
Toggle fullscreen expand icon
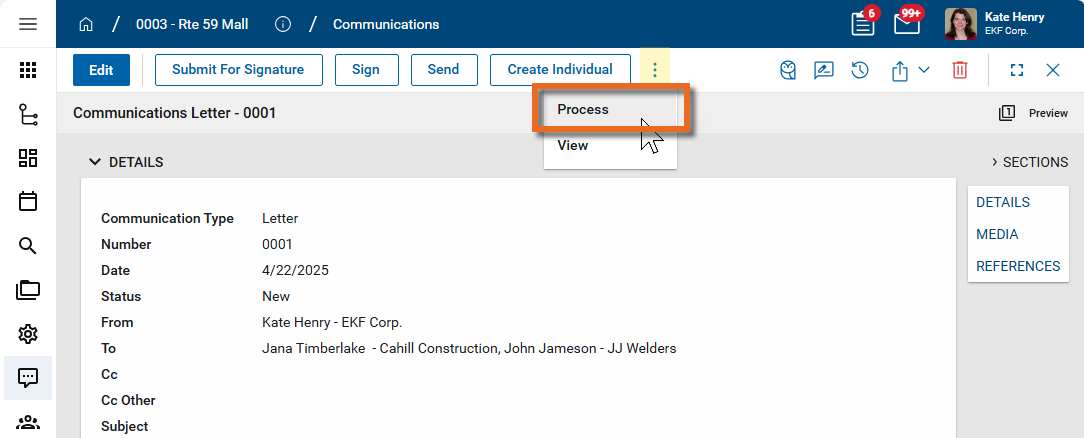[x=1017, y=70]
